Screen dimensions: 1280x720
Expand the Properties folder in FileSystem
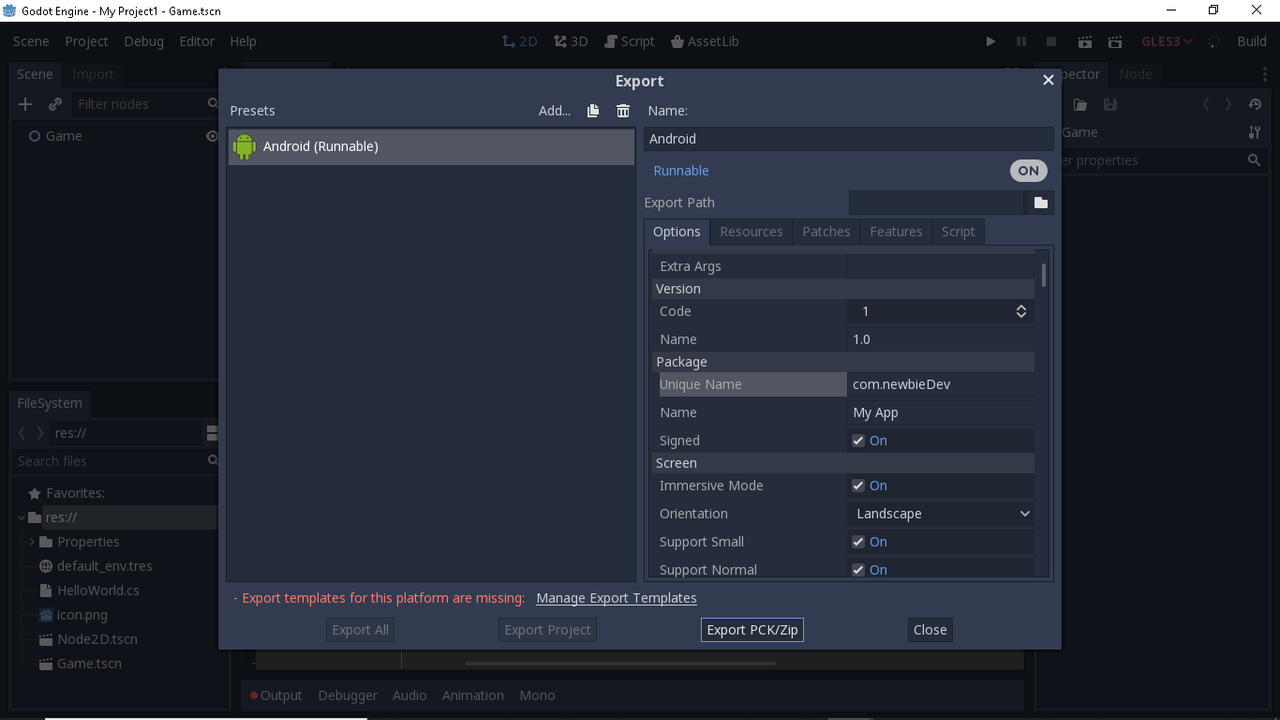pos(32,542)
